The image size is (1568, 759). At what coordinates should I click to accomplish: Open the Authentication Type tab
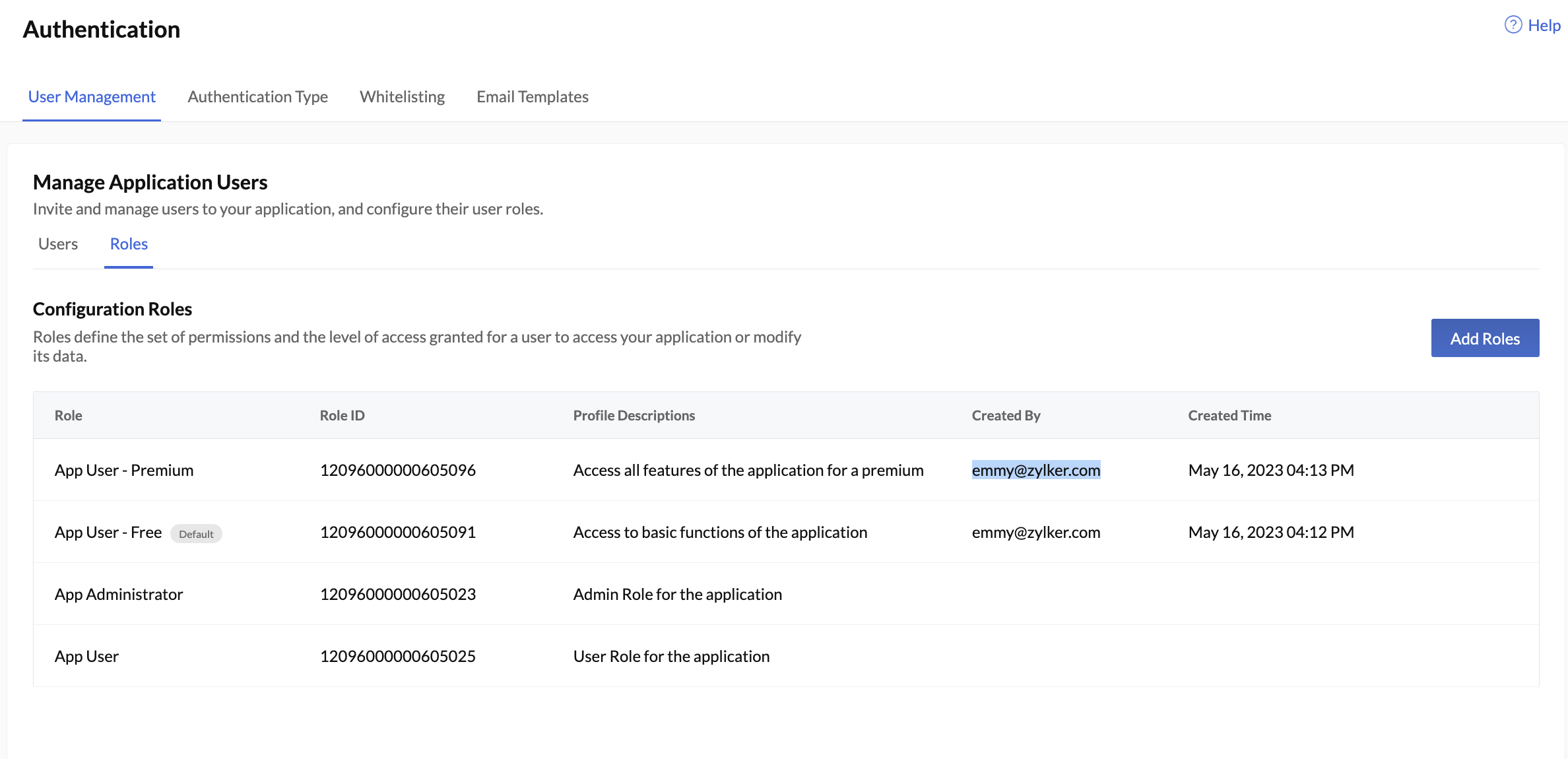pos(258,97)
